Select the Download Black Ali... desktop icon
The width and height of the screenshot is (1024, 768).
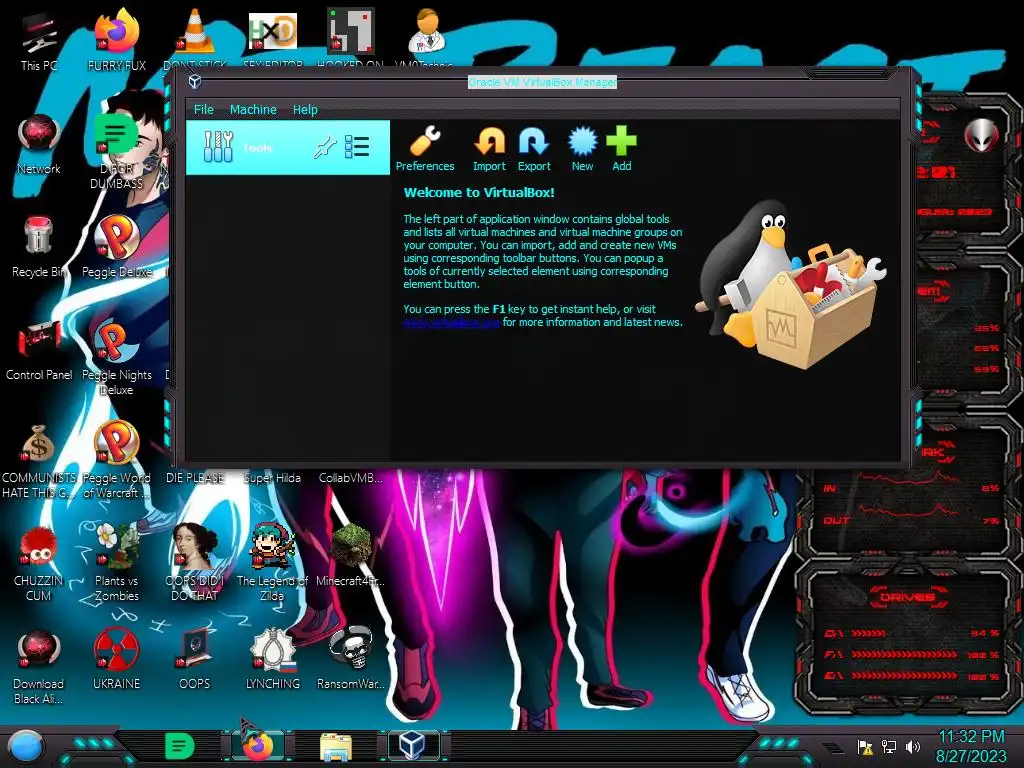coord(39,649)
